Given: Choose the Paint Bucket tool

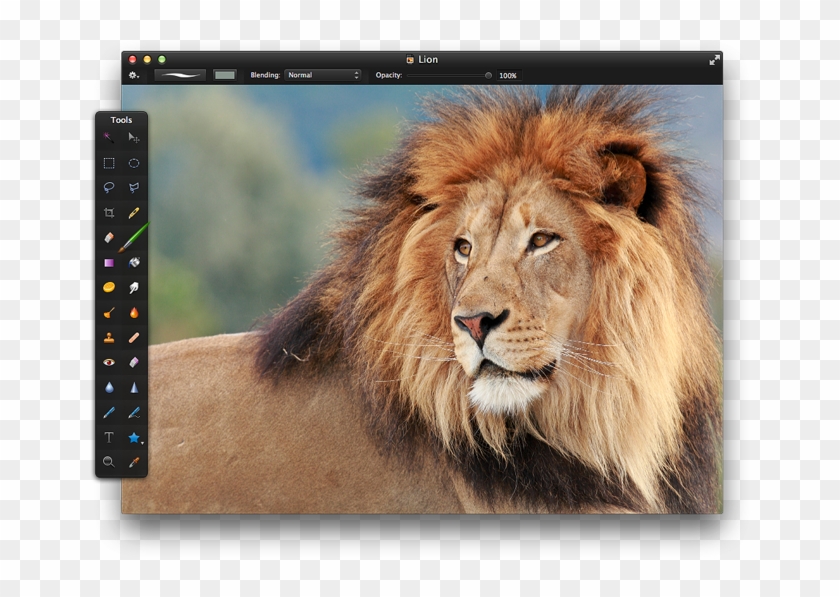Looking at the screenshot, I should click(x=134, y=263).
